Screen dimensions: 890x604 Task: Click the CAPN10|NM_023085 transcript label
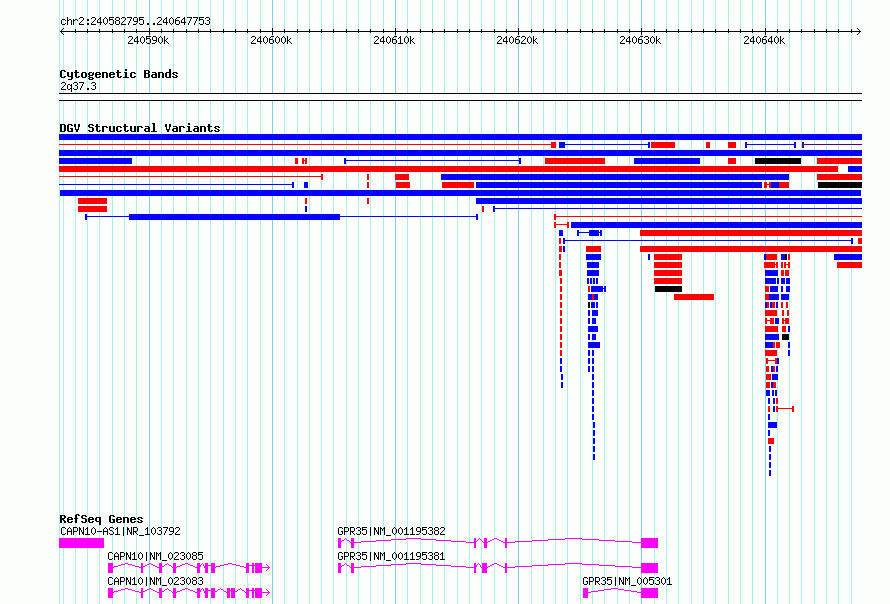pos(156,556)
